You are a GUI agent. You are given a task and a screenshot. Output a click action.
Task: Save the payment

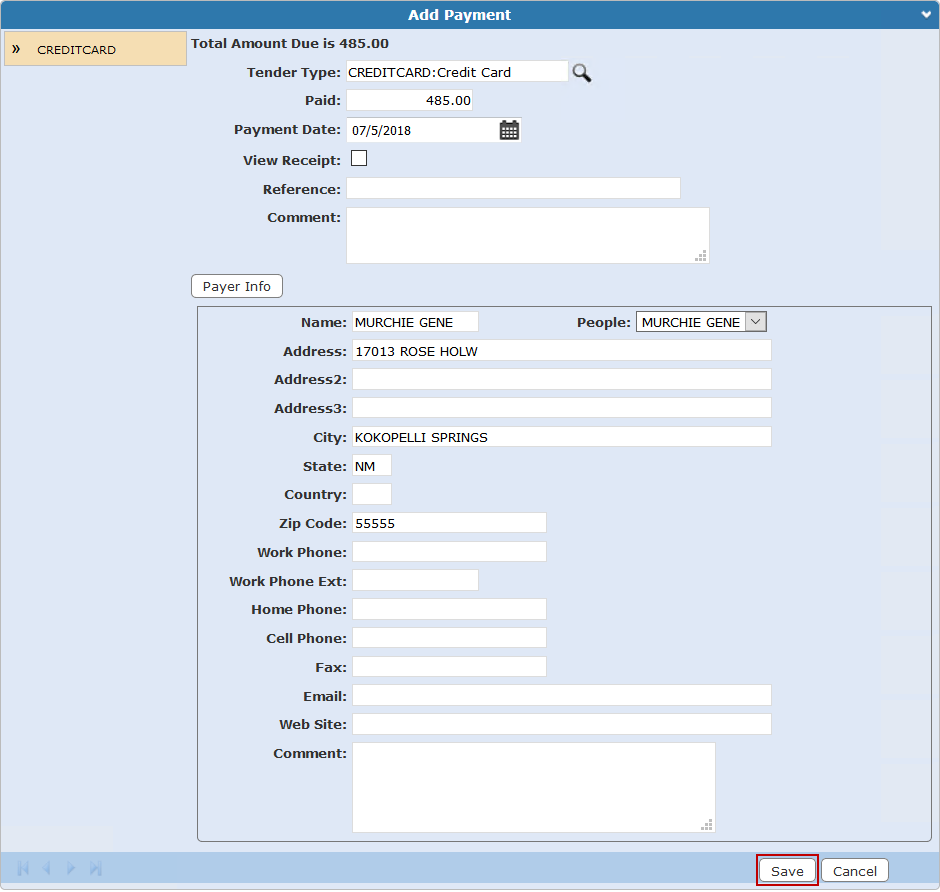point(787,871)
